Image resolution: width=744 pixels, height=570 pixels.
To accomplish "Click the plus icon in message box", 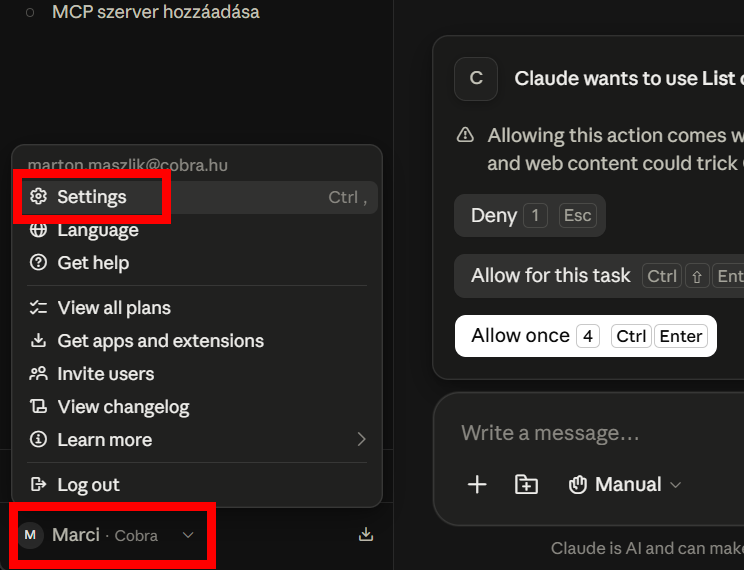I will click(x=477, y=485).
